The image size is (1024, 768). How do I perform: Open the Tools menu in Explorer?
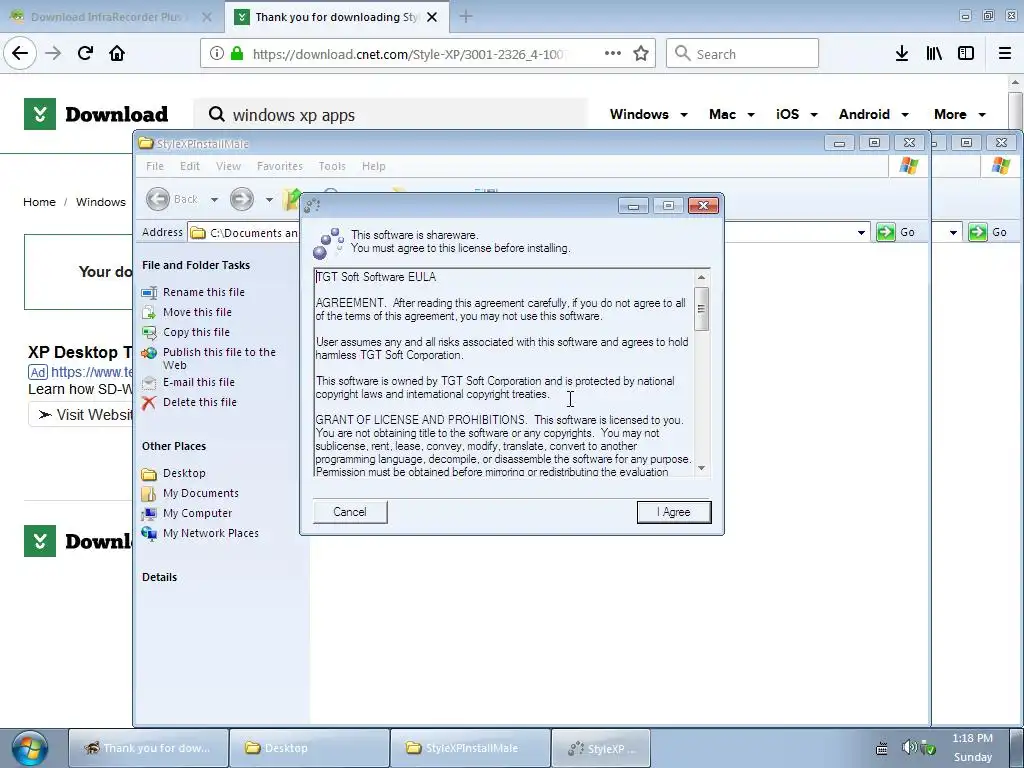tap(332, 166)
